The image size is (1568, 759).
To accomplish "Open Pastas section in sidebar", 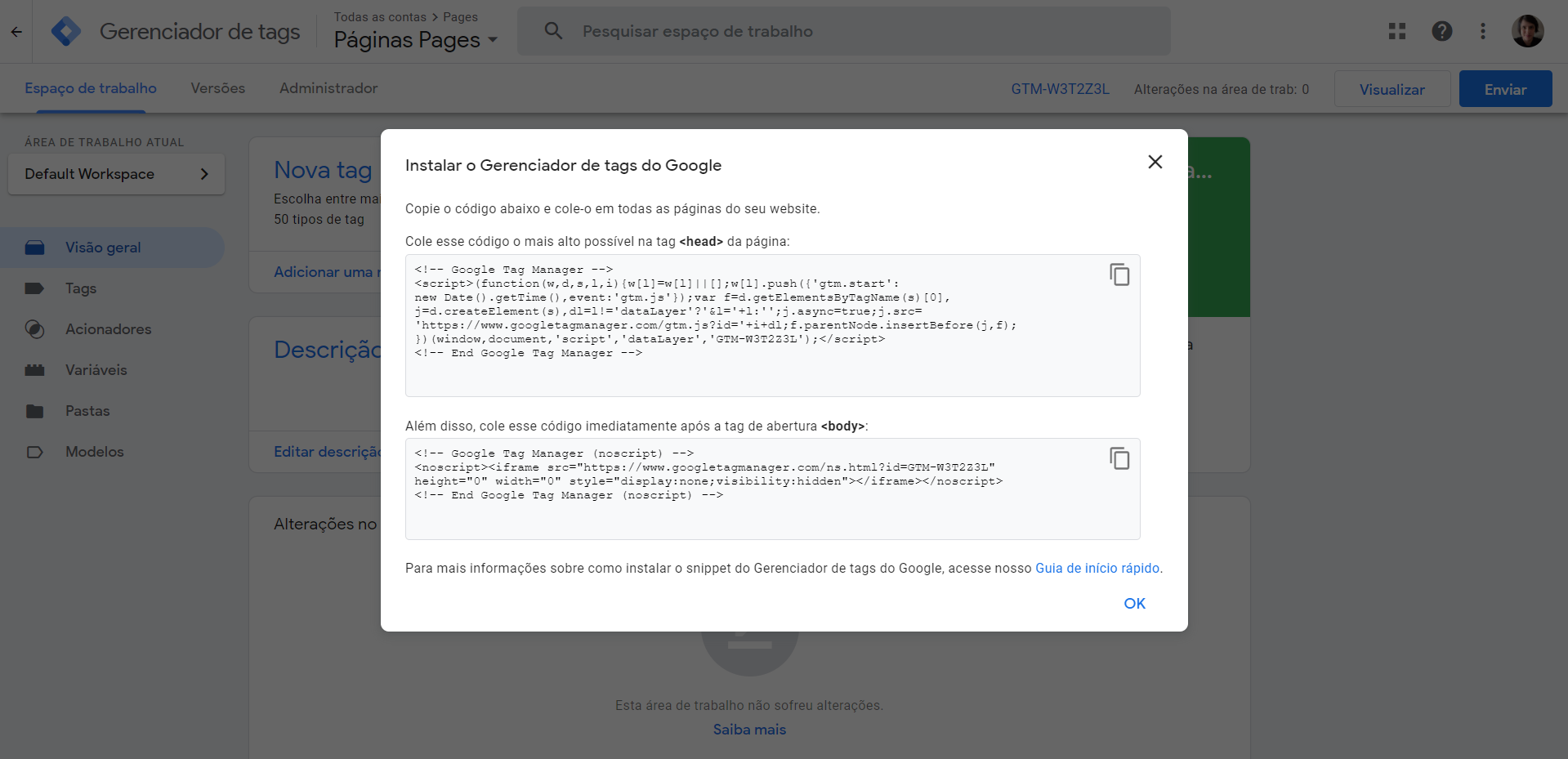I will [x=87, y=411].
